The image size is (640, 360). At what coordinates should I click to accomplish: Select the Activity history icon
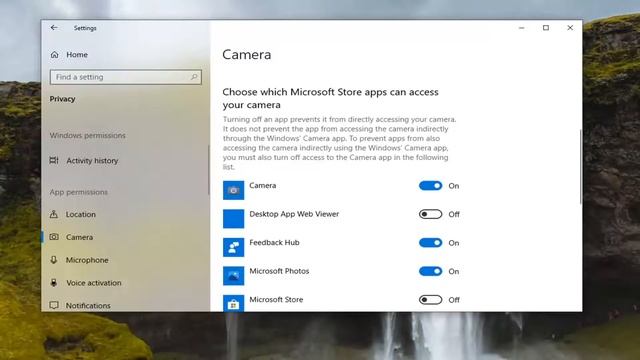point(54,160)
